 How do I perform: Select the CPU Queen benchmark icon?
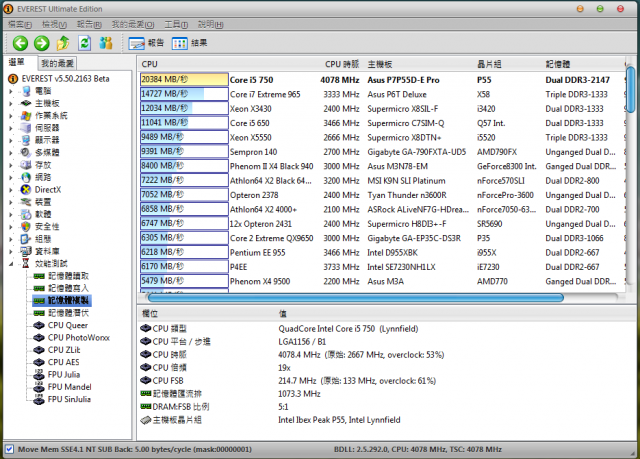pyautogui.click(x=39, y=325)
